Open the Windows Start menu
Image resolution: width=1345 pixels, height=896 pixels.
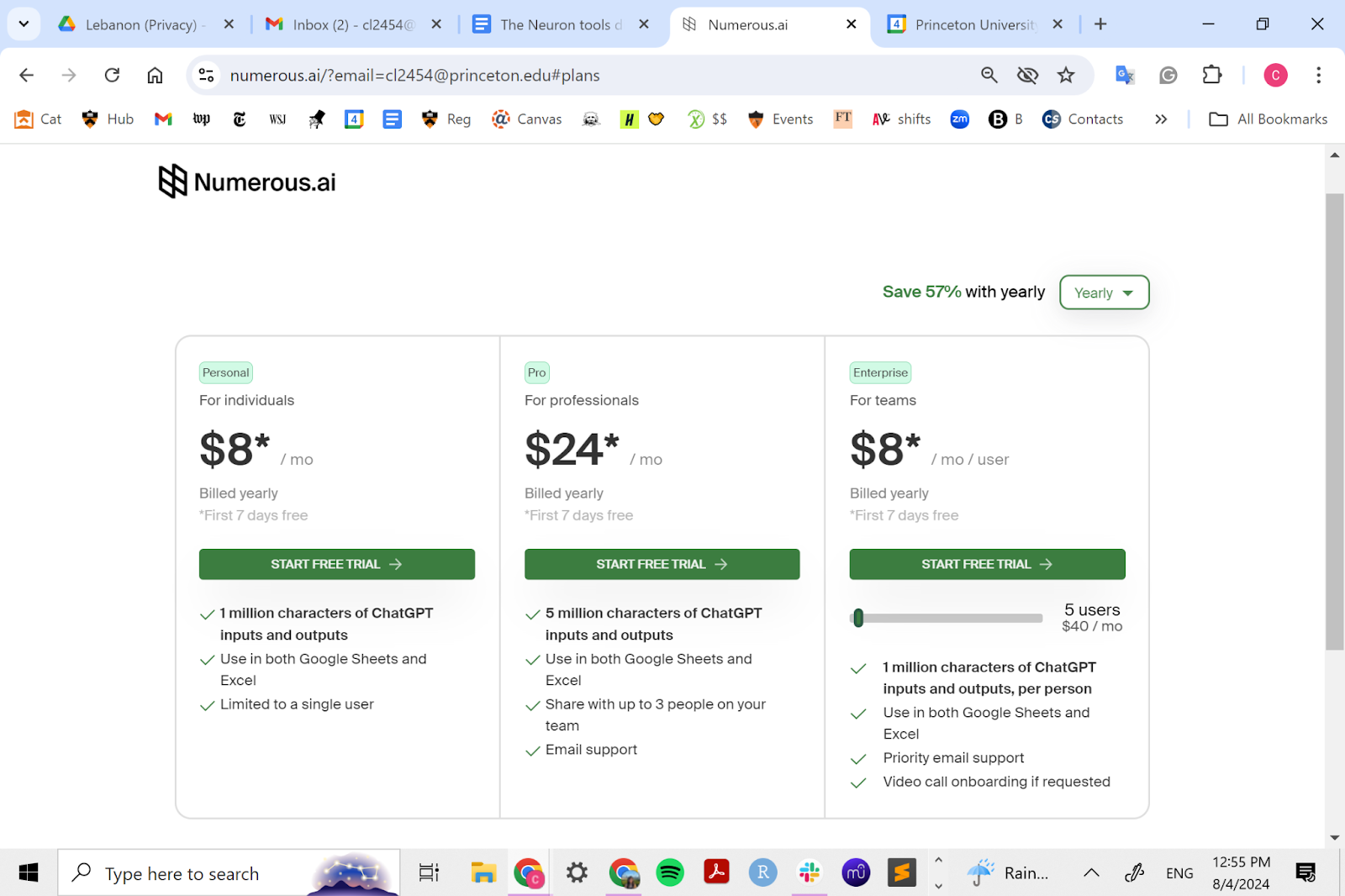(x=29, y=873)
